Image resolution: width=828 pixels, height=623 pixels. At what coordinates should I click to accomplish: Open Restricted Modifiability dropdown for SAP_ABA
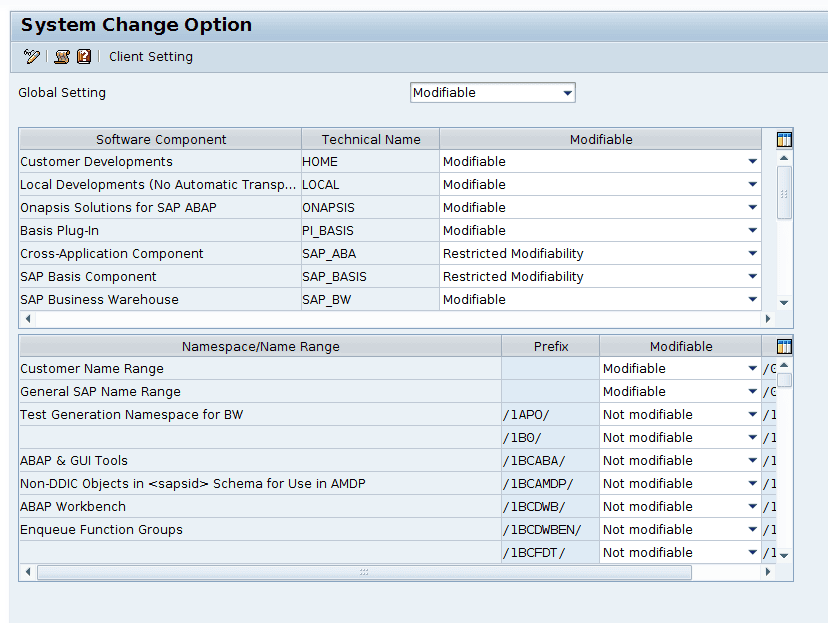(x=751, y=253)
